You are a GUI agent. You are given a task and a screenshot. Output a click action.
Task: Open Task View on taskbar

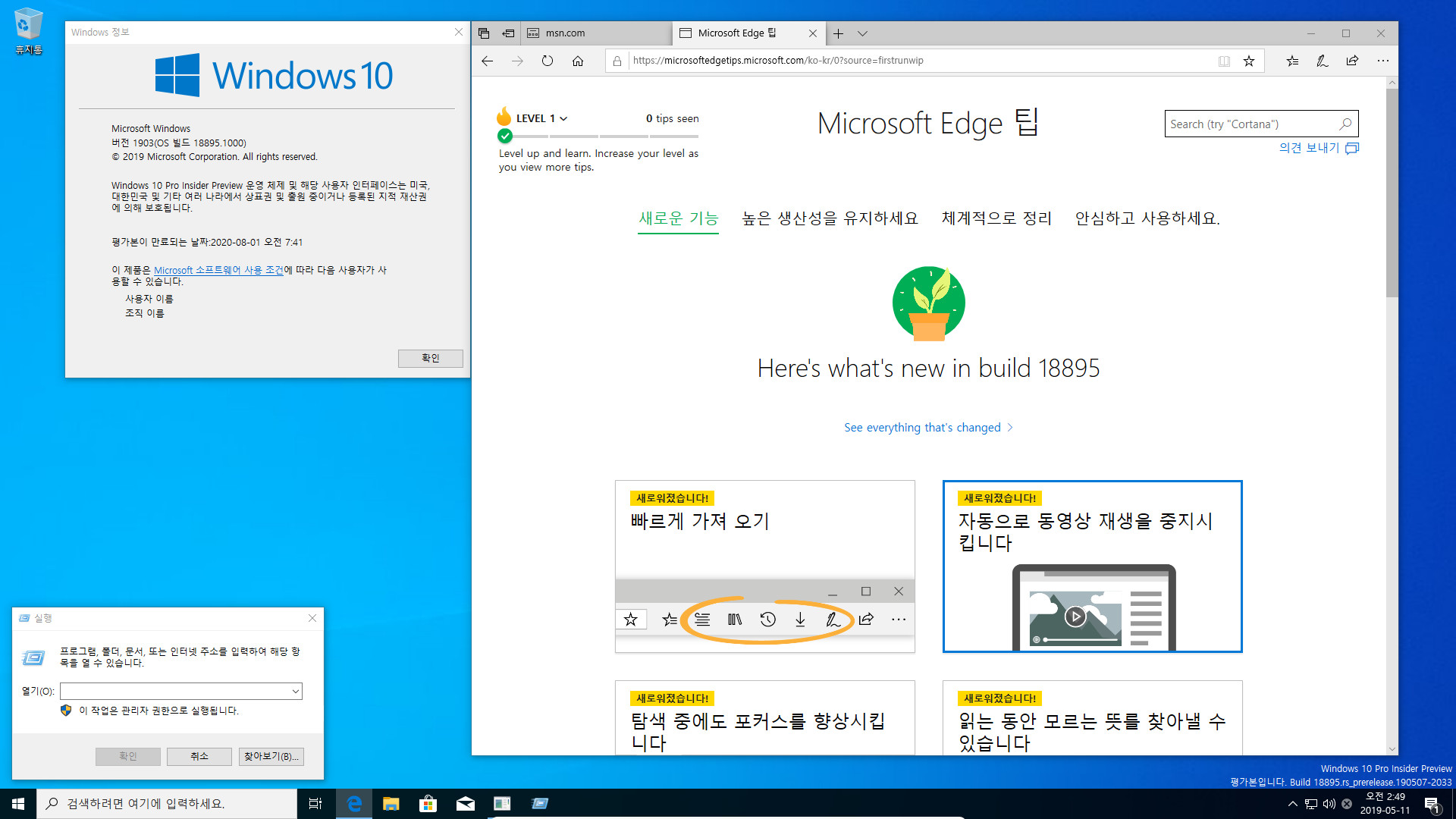[315, 804]
